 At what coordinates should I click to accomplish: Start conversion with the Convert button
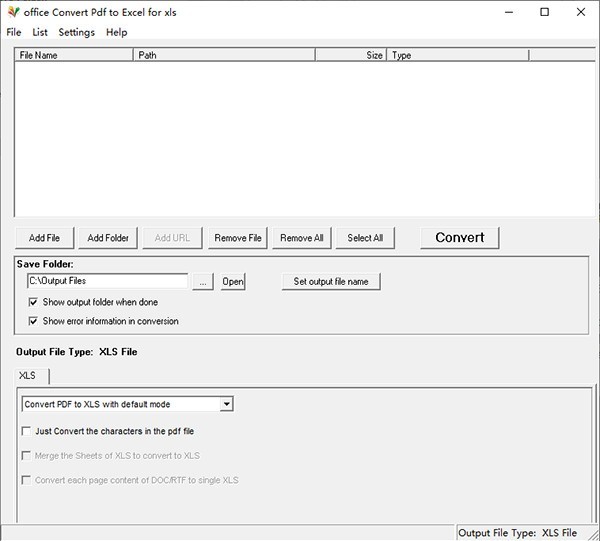pos(460,238)
